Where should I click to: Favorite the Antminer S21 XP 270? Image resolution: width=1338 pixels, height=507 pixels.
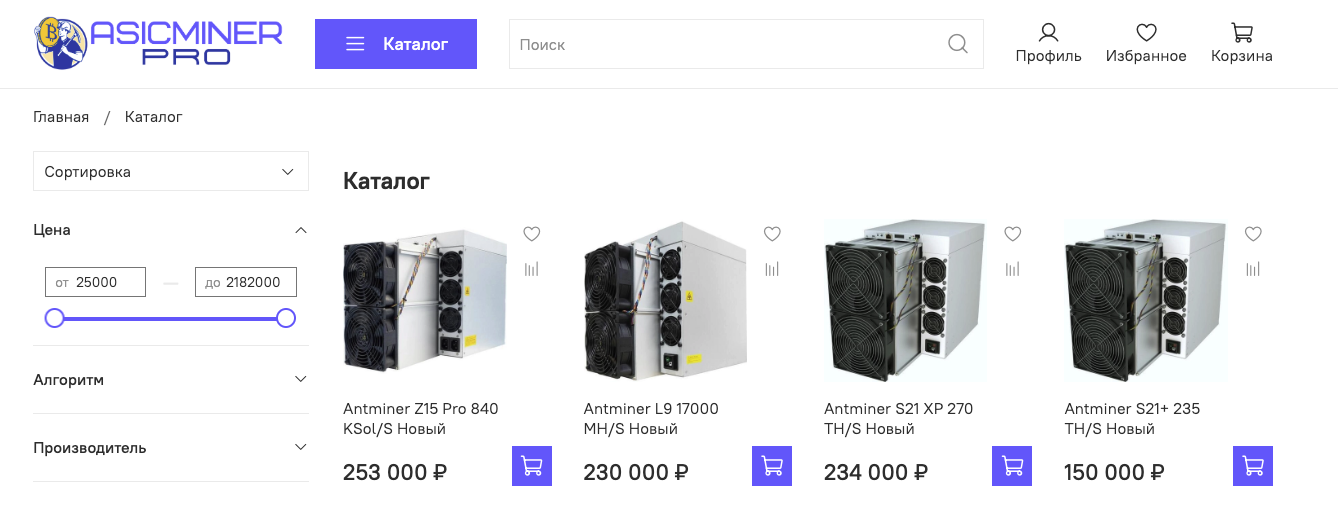click(x=1013, y=234)
